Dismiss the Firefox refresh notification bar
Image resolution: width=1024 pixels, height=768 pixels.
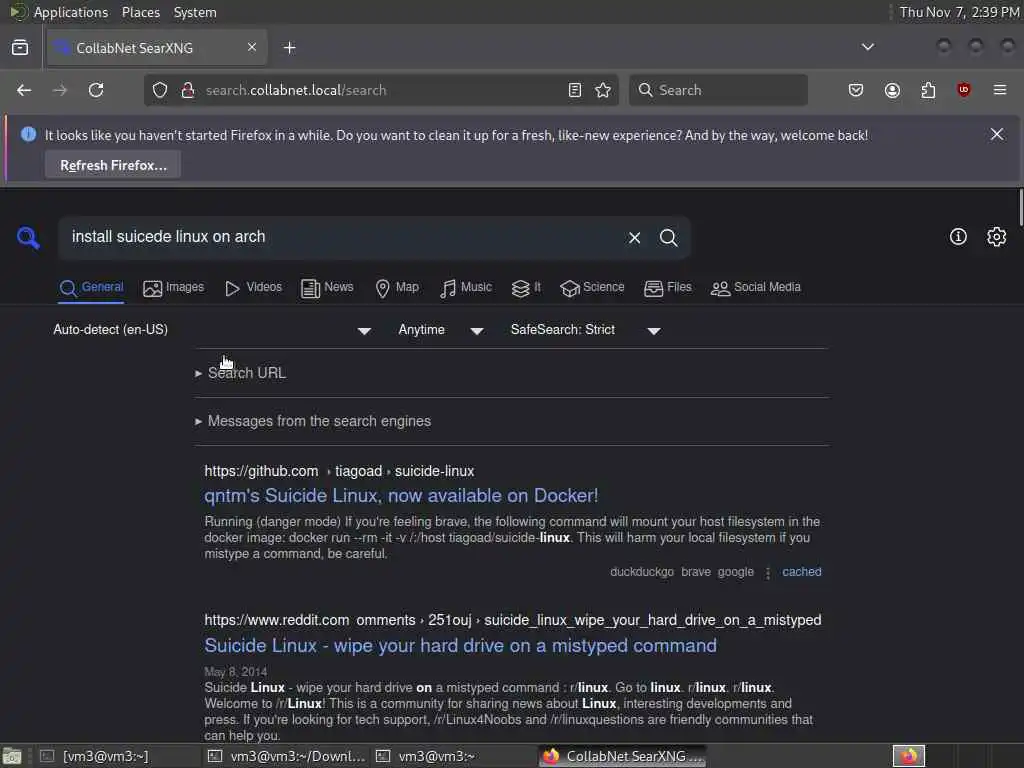point(997,135)
